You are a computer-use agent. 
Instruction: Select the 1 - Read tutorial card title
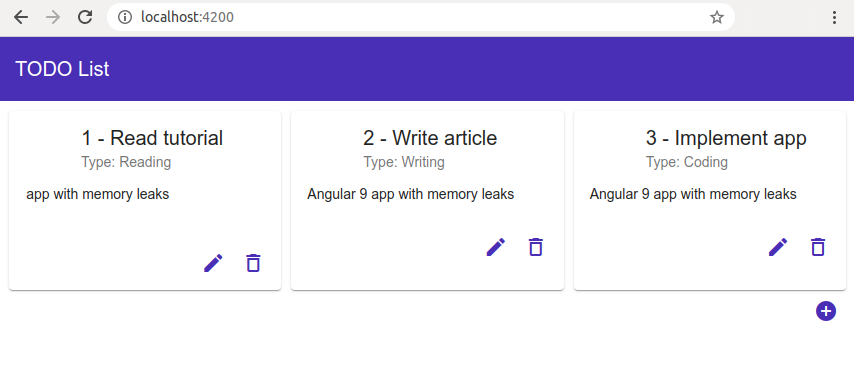coord(152,138)
